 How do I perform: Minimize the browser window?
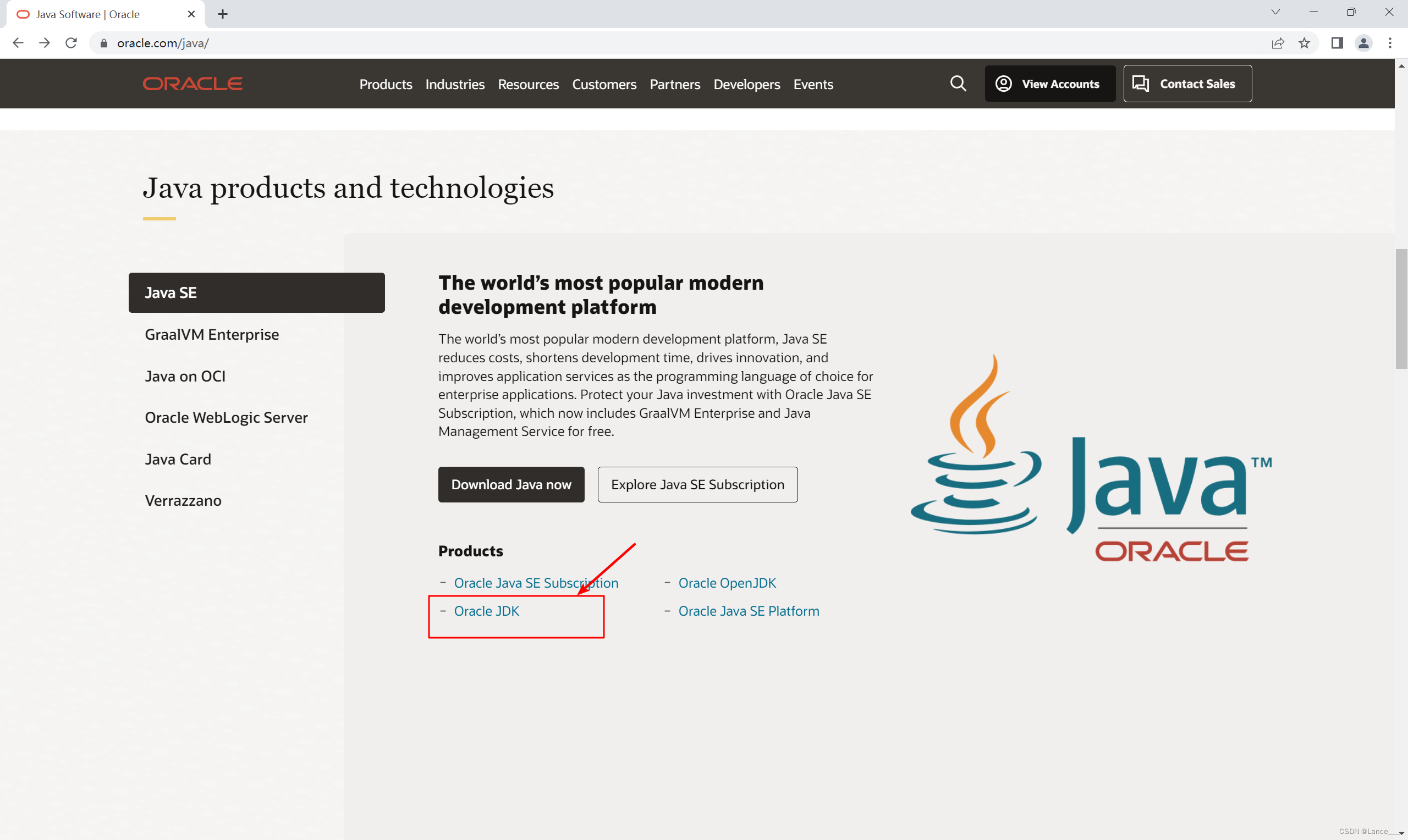pyautogui.click(x=1313, y=12)
